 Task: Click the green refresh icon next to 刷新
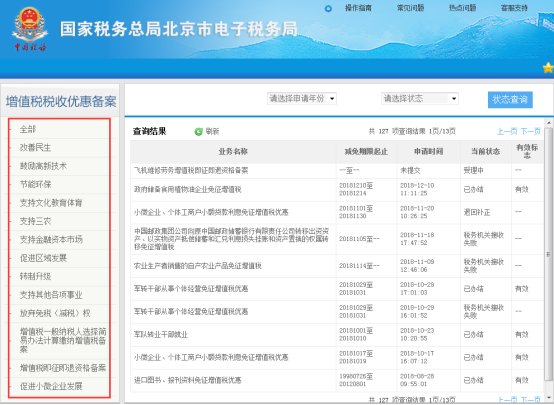[x=199, y=132]
